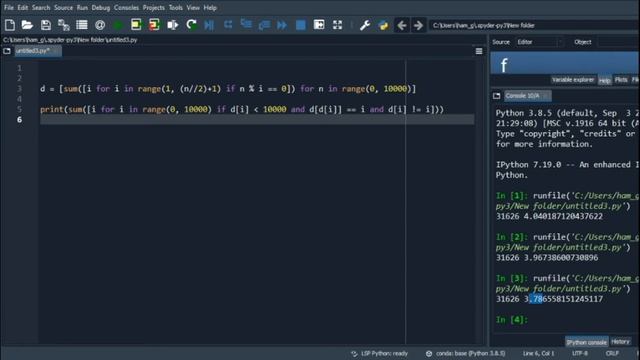The image size is (640, 360).
Task: Click debugger step return icon
Action: tap(264, 25)
